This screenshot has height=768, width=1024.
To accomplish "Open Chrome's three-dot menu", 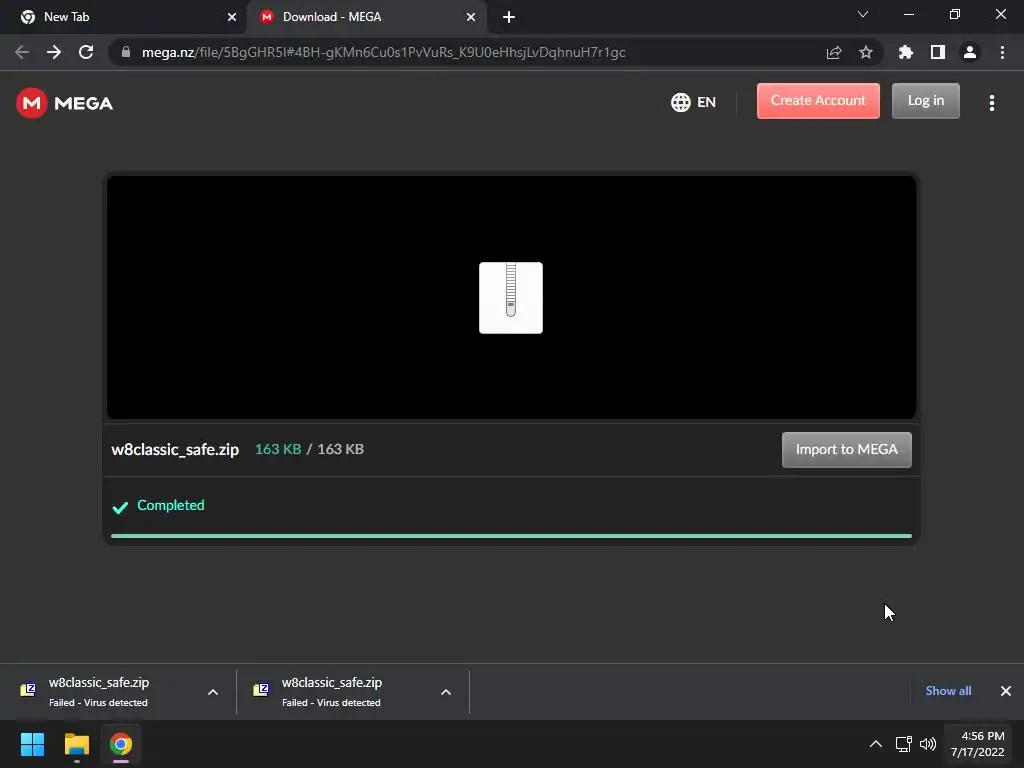I will [x=1002, y=52].
